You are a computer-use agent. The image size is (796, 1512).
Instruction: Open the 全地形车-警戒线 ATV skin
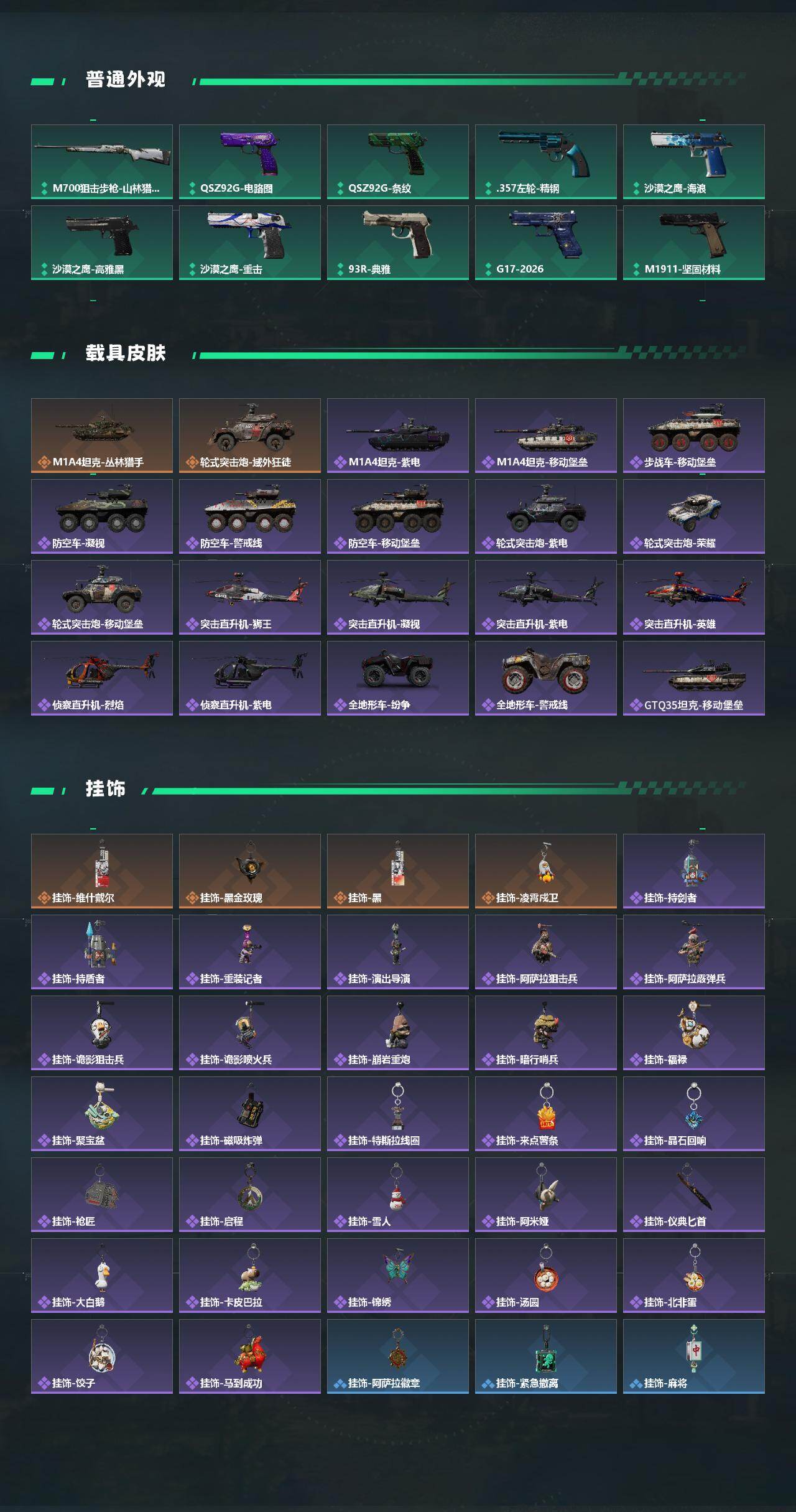tap(546, 678)
